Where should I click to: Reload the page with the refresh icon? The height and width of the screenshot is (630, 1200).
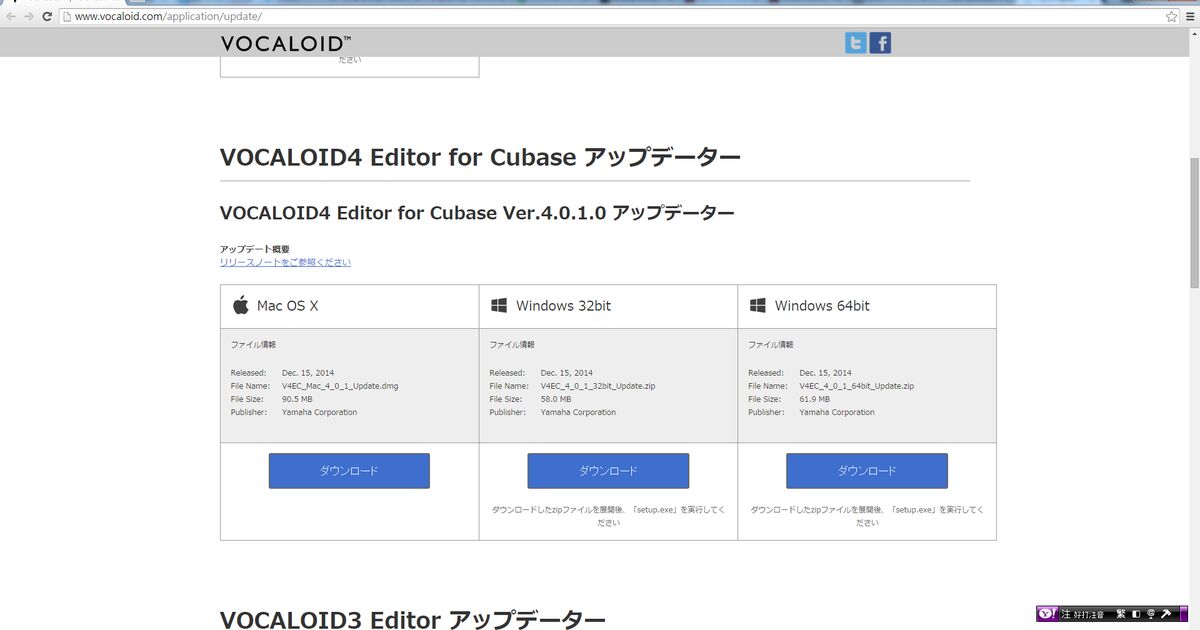pyautogui.click(x=47, y=17)
